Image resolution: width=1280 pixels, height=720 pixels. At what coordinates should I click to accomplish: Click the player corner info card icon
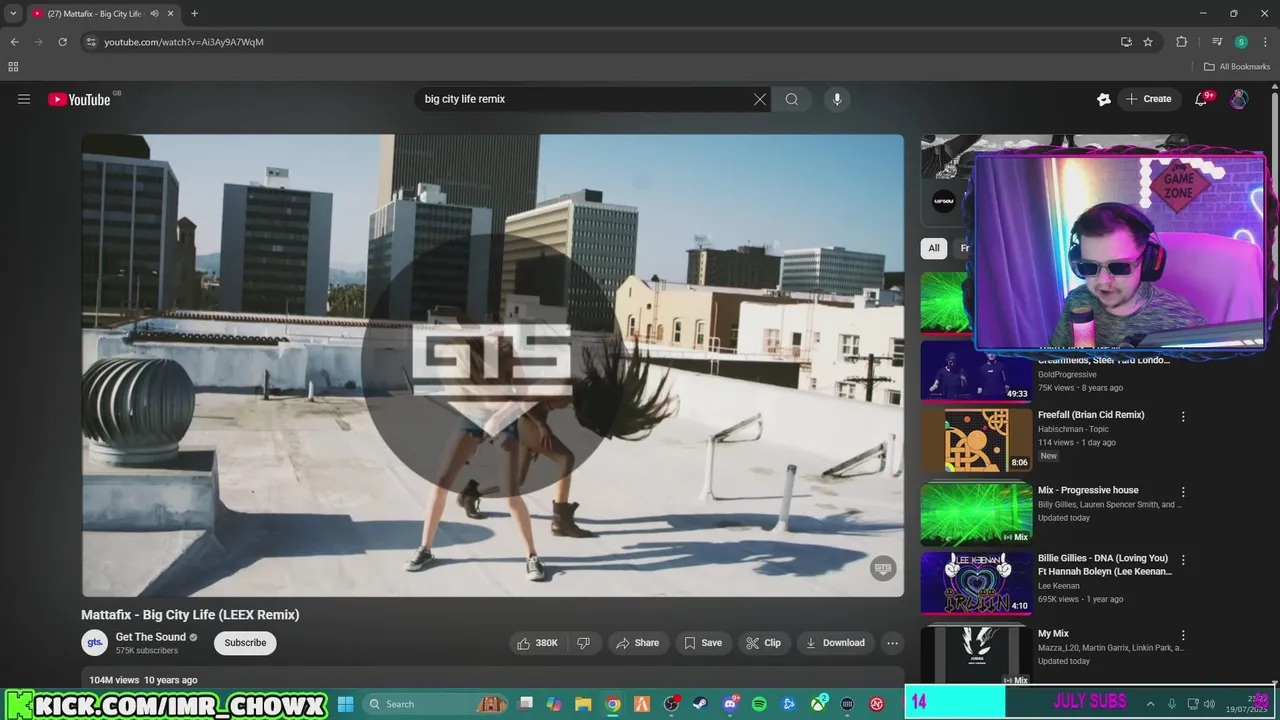pyautogui.click(x=882, y=568)
